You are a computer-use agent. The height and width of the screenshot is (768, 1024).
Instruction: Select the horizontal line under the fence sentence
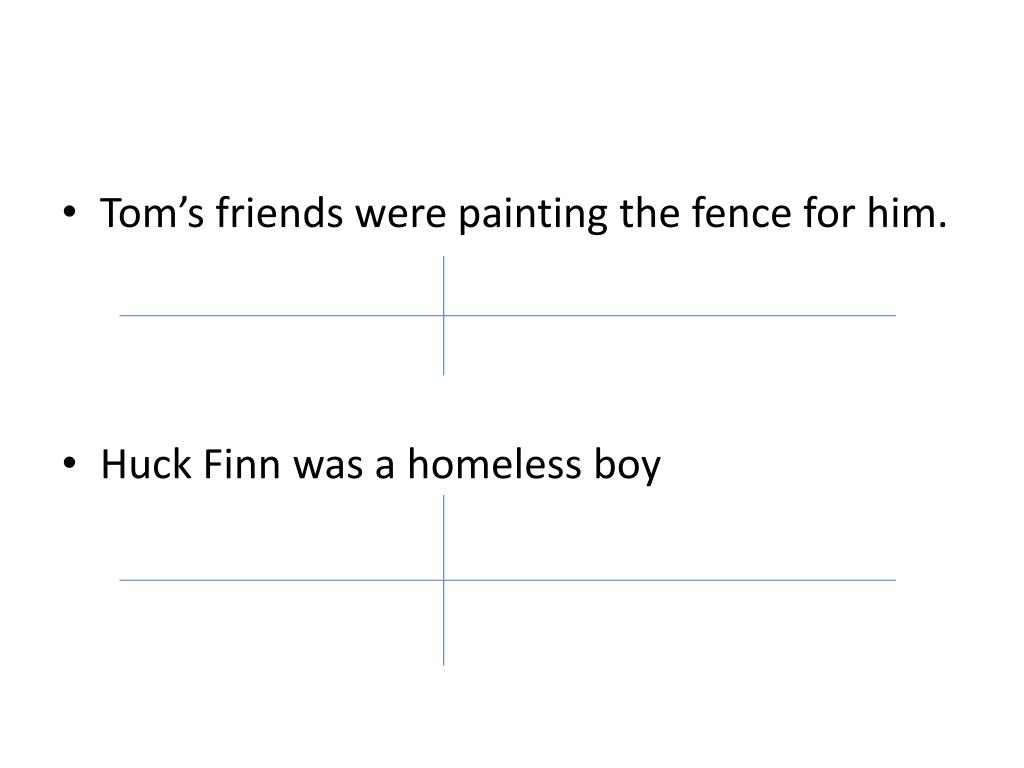tap(507, 315)
